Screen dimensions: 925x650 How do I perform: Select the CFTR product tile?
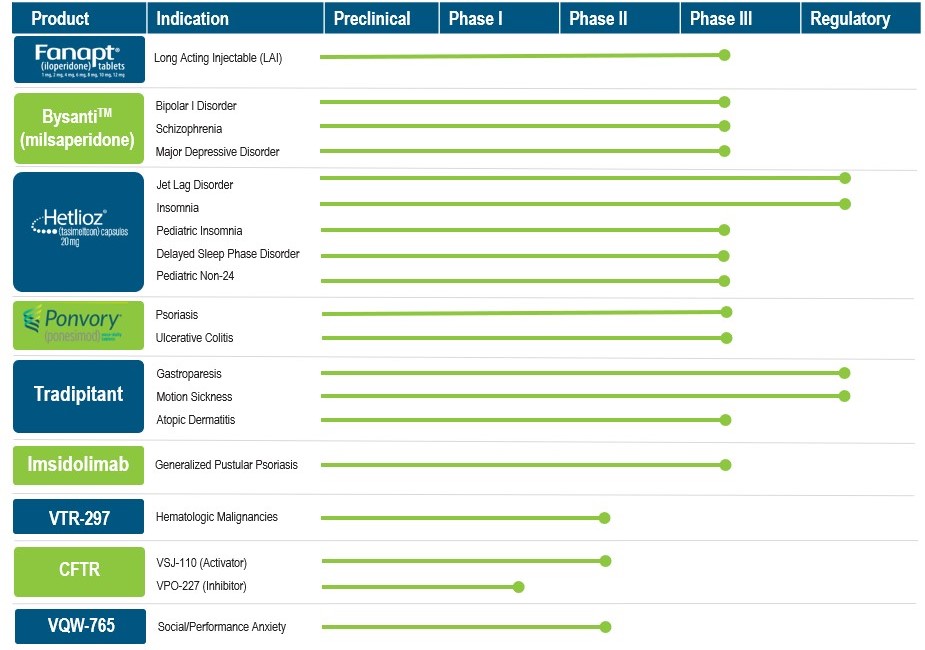79,570
